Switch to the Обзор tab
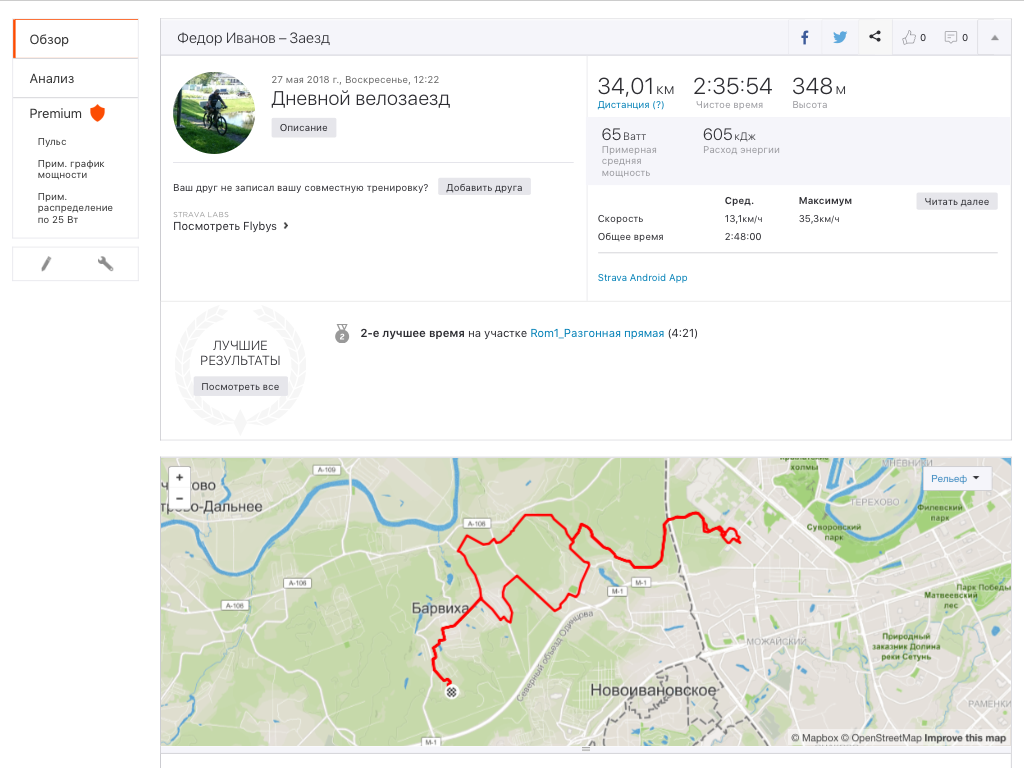1024x768 pixels. 75,40
